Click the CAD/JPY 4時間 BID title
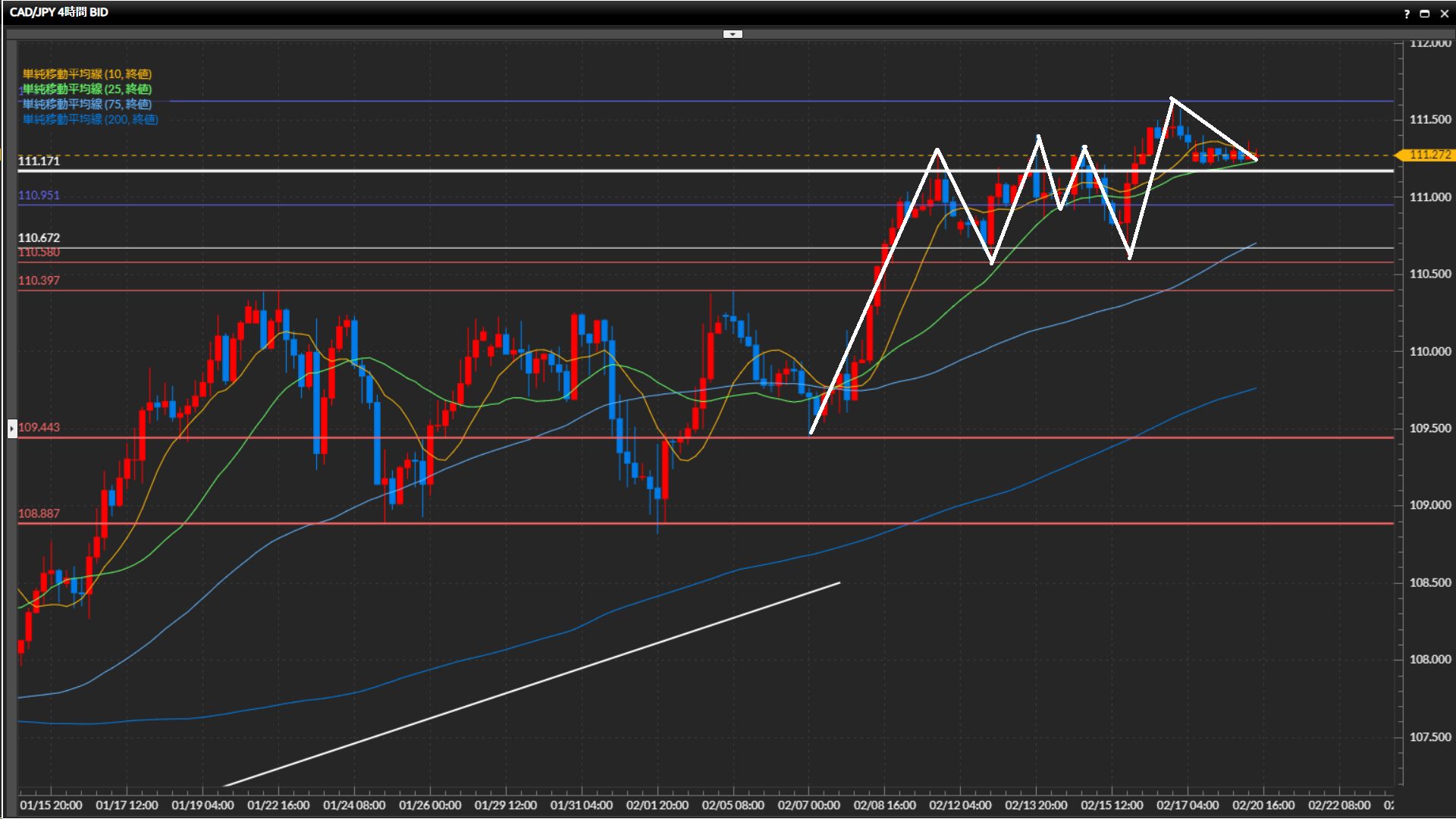The width and height of the screenshot is (1456, 819). [58, 12]
